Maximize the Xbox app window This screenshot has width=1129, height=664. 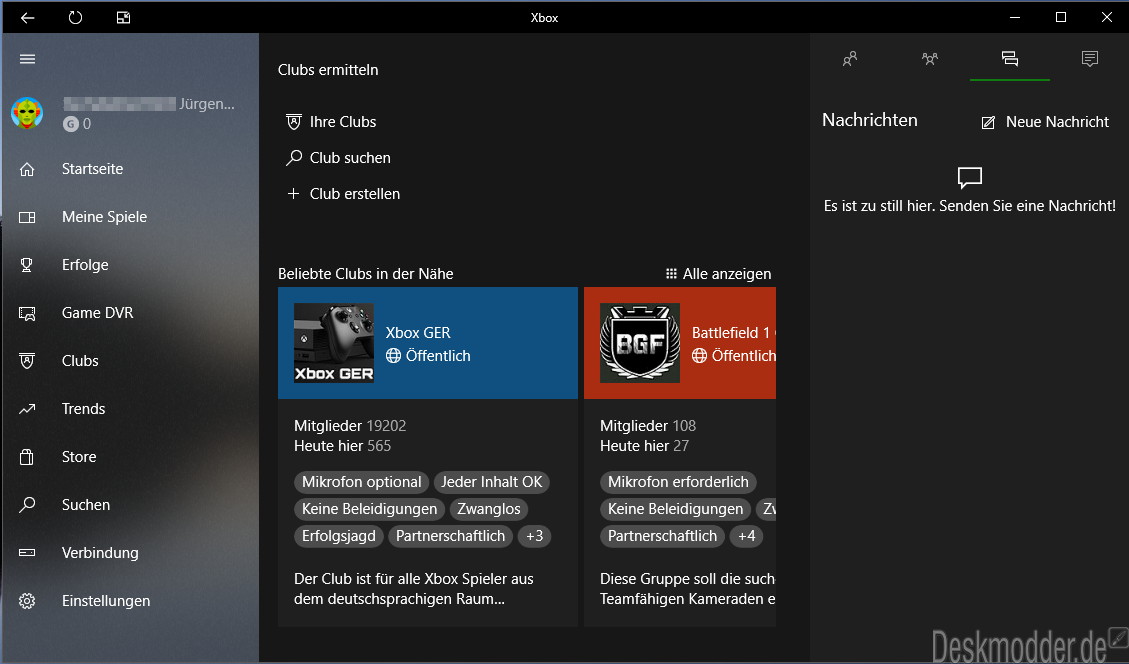pyautogui.click(x=1061, y=17)
